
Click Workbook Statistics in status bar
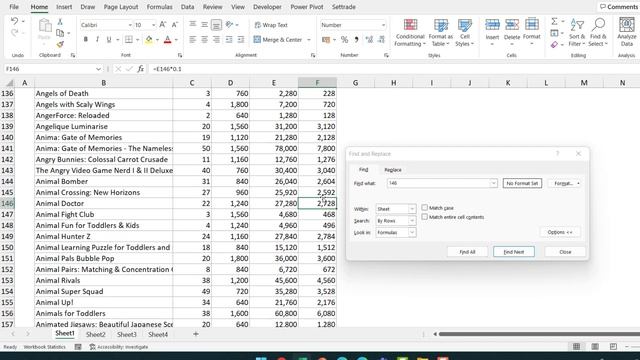[44, 347]
